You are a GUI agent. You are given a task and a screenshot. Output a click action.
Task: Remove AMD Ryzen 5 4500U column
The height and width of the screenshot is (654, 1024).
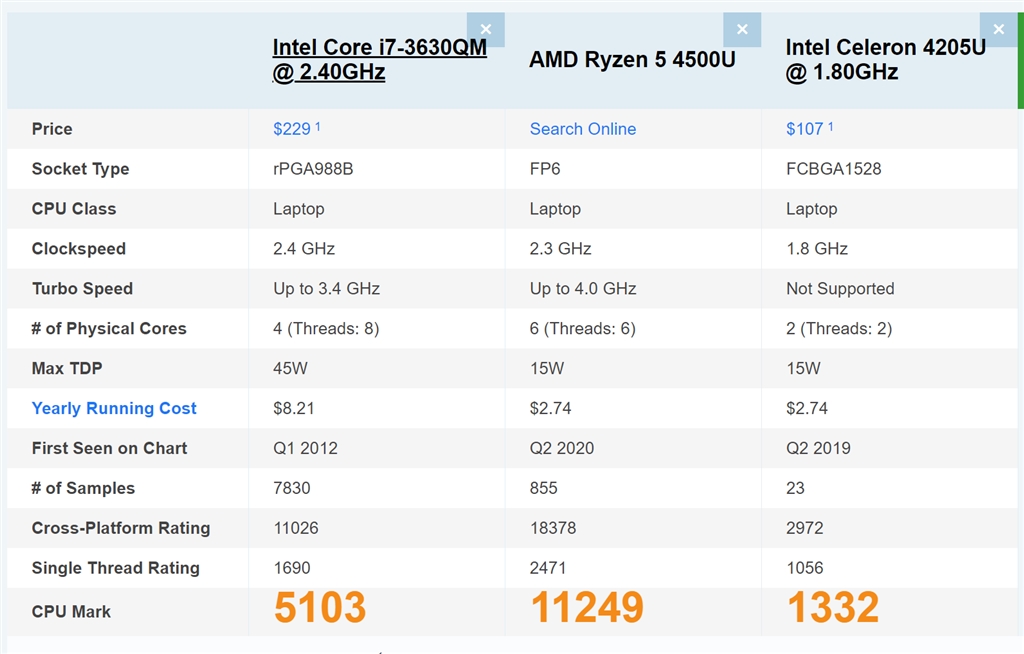(x=742, y=29)
